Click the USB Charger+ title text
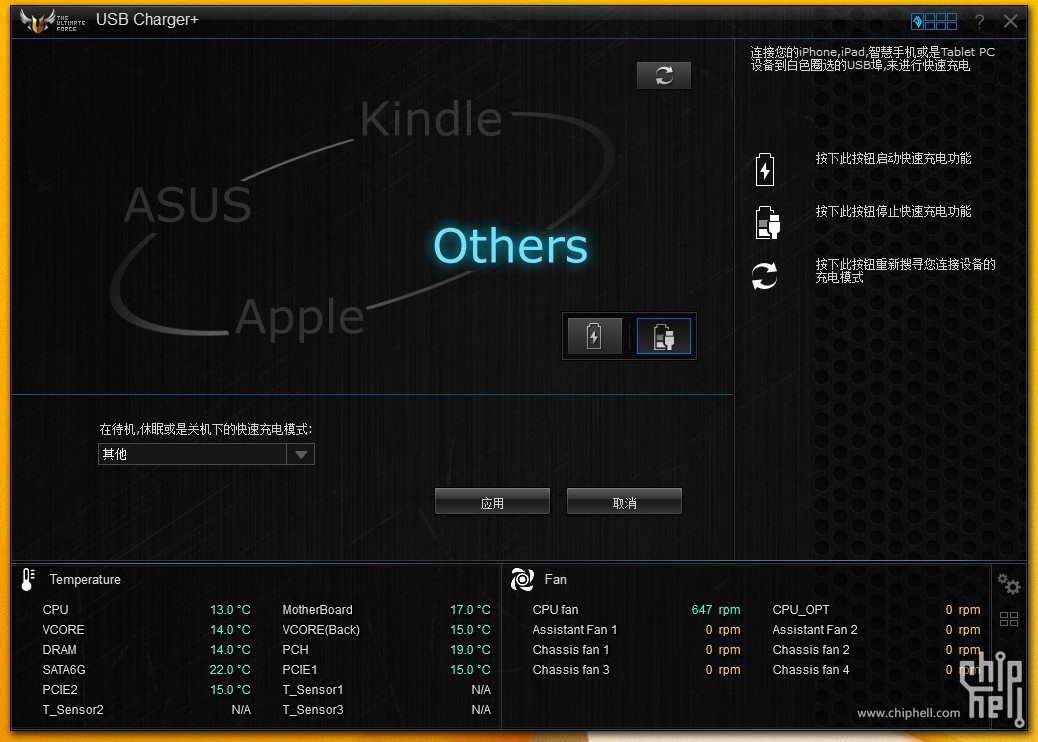Viewport: 1038px width, 742px height. pyautogui.click(x=147, y=20)
